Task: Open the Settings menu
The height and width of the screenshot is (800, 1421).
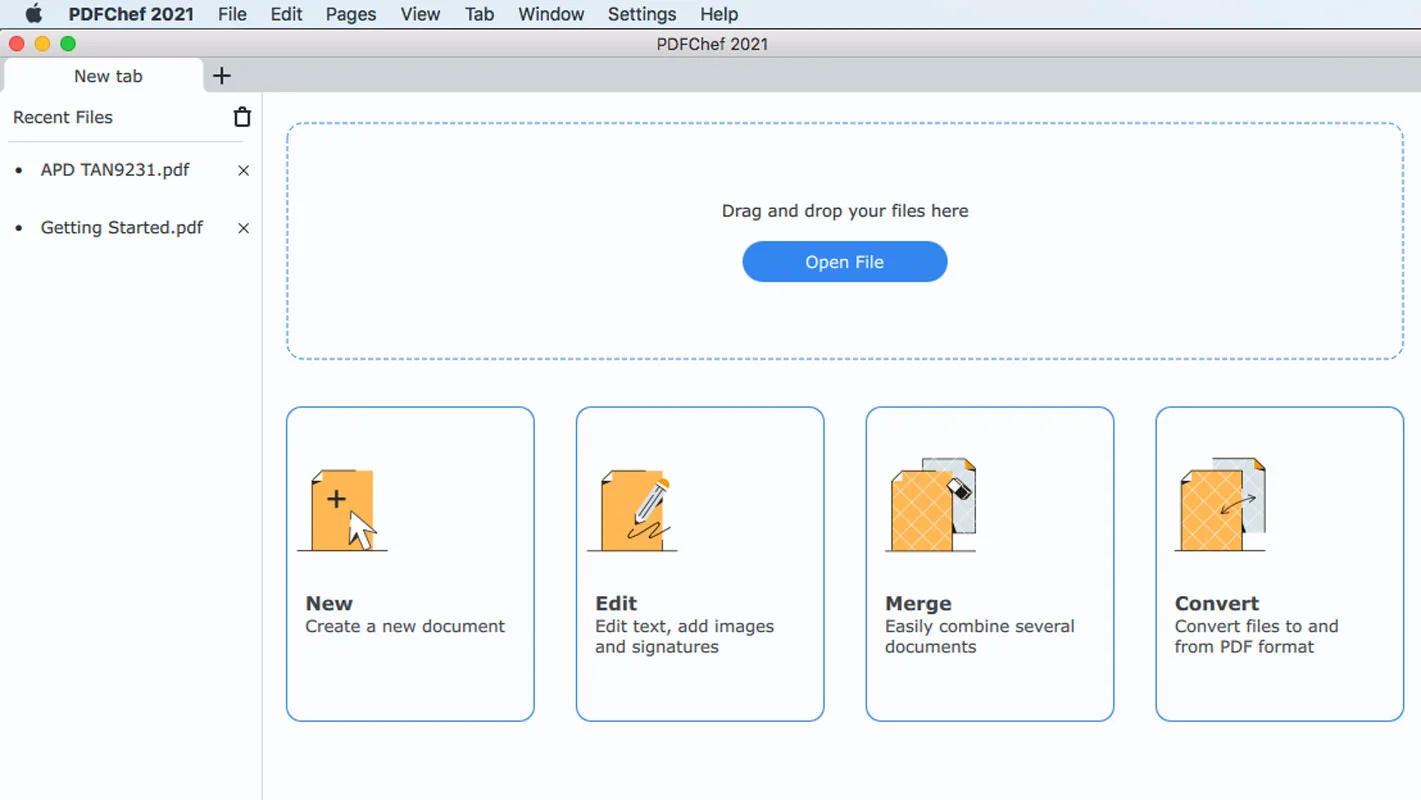Action: click(x=642, y=14)
